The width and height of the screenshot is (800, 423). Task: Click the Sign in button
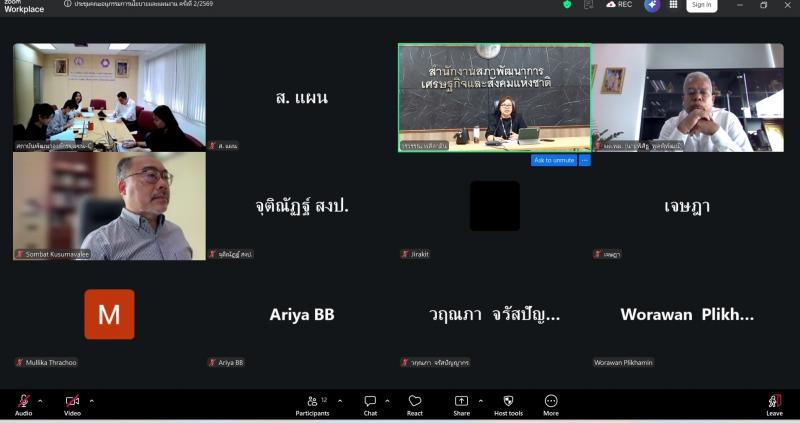[702, 5]
